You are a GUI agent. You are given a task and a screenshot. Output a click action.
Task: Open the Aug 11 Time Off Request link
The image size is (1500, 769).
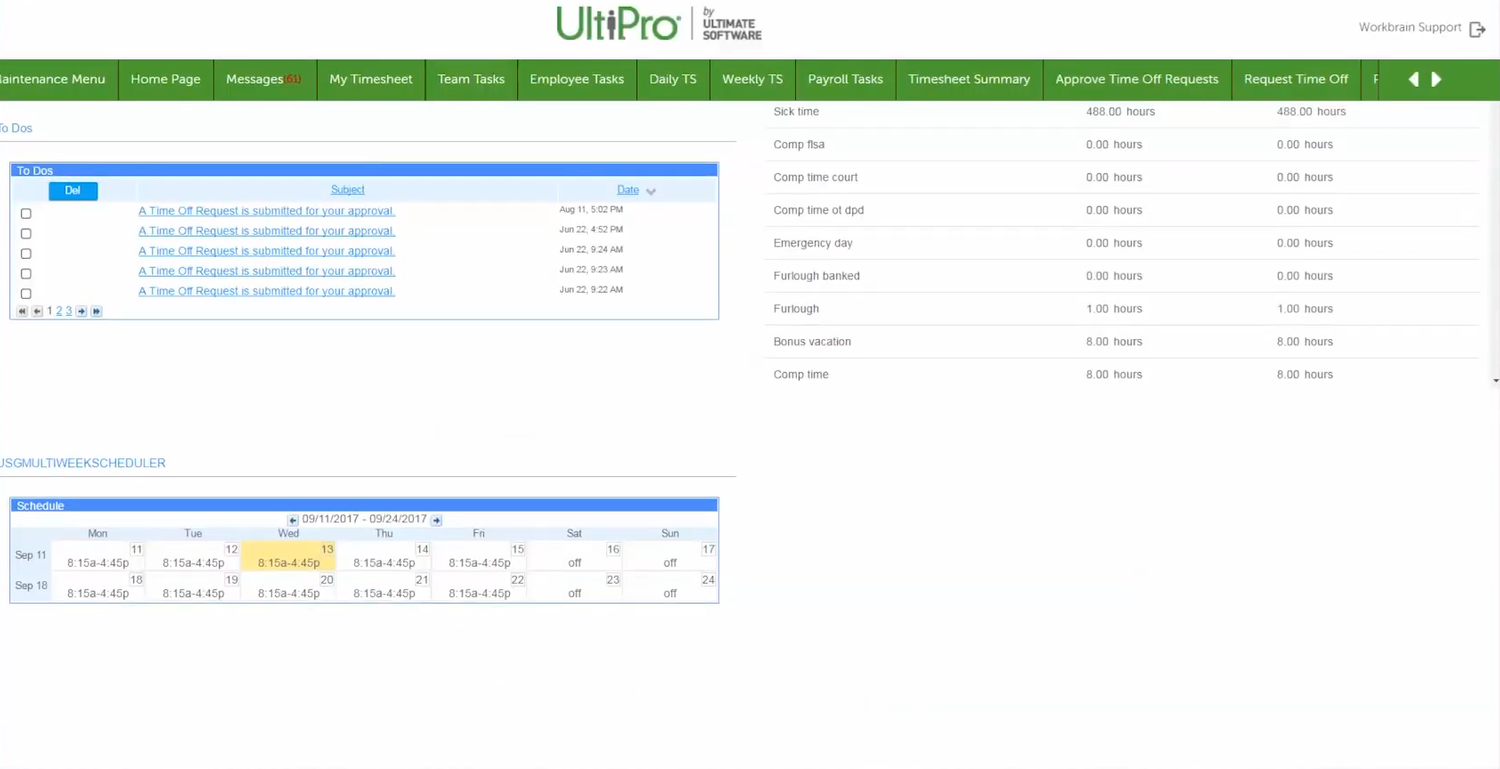[266, 211]
